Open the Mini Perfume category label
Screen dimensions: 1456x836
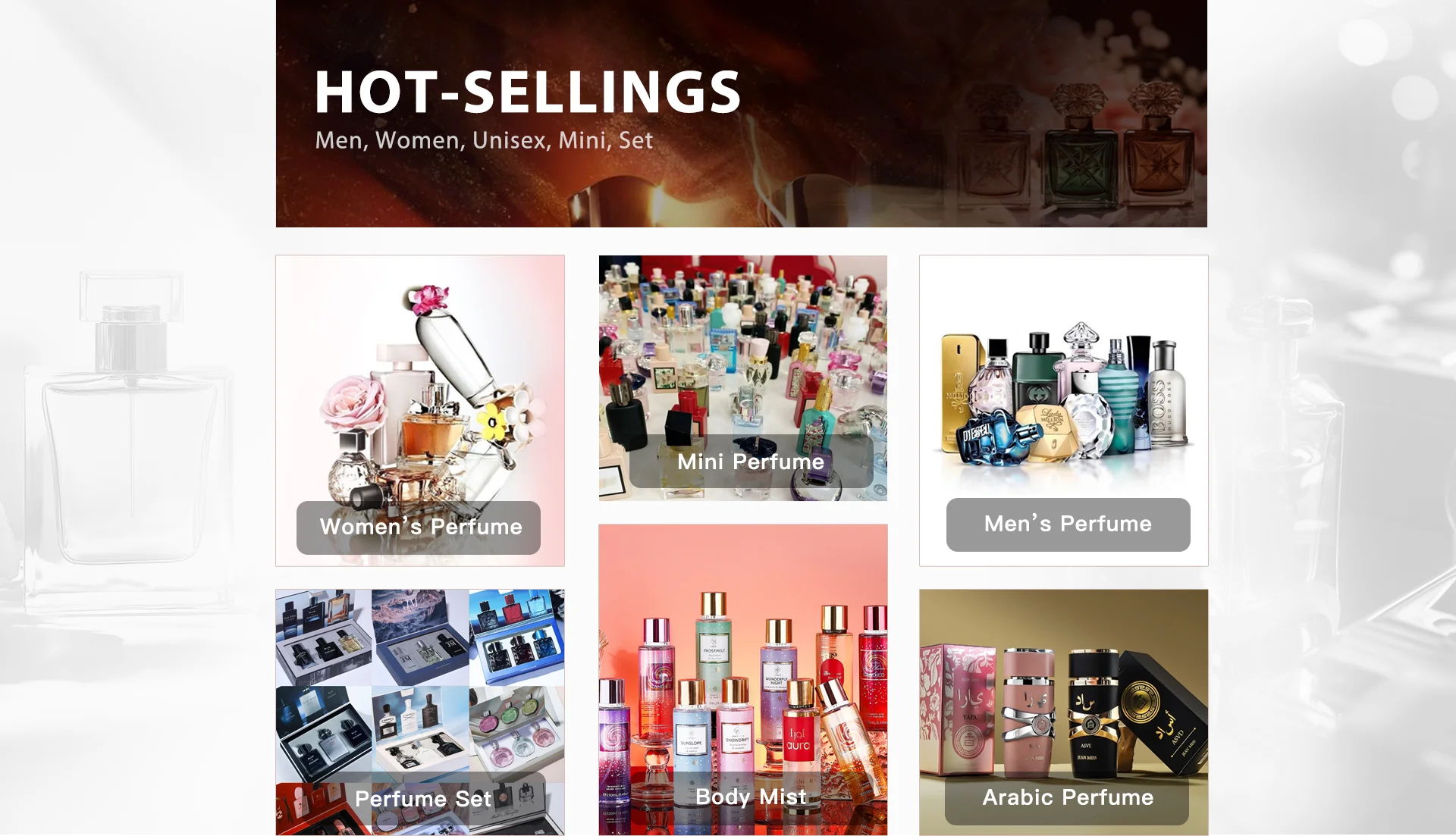click(751, 462)
